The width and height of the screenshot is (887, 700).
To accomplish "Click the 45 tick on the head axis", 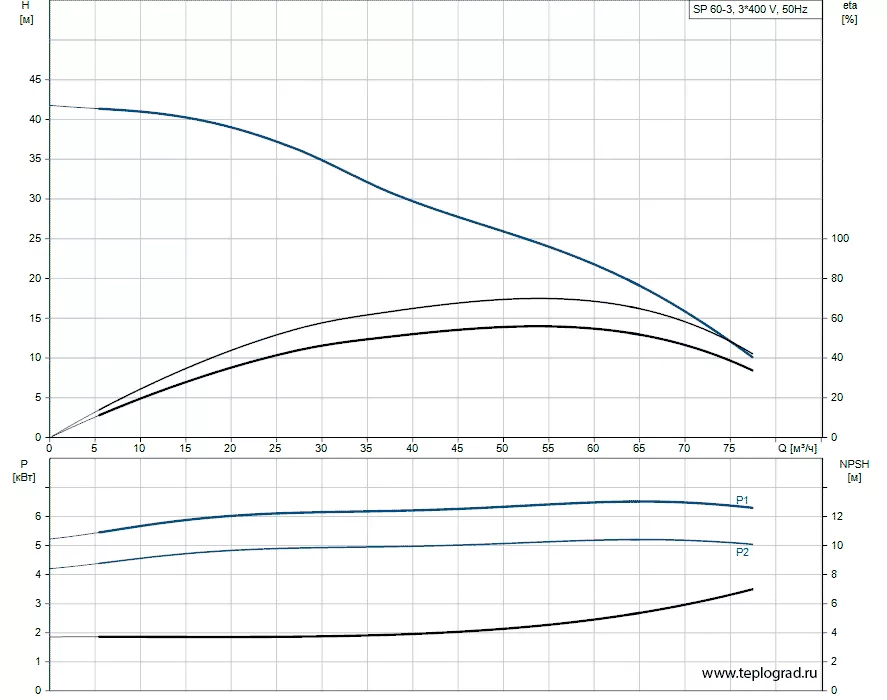I will pos(35,80).
